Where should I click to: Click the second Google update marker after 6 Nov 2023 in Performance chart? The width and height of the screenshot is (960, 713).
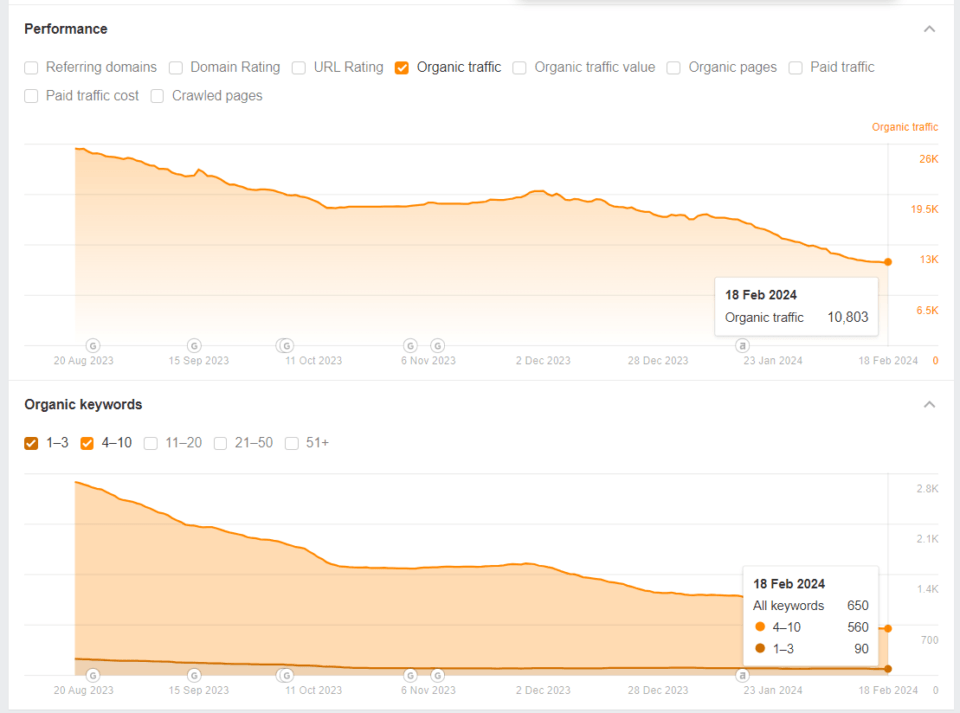pyautogui.click(x=437, y=346)
